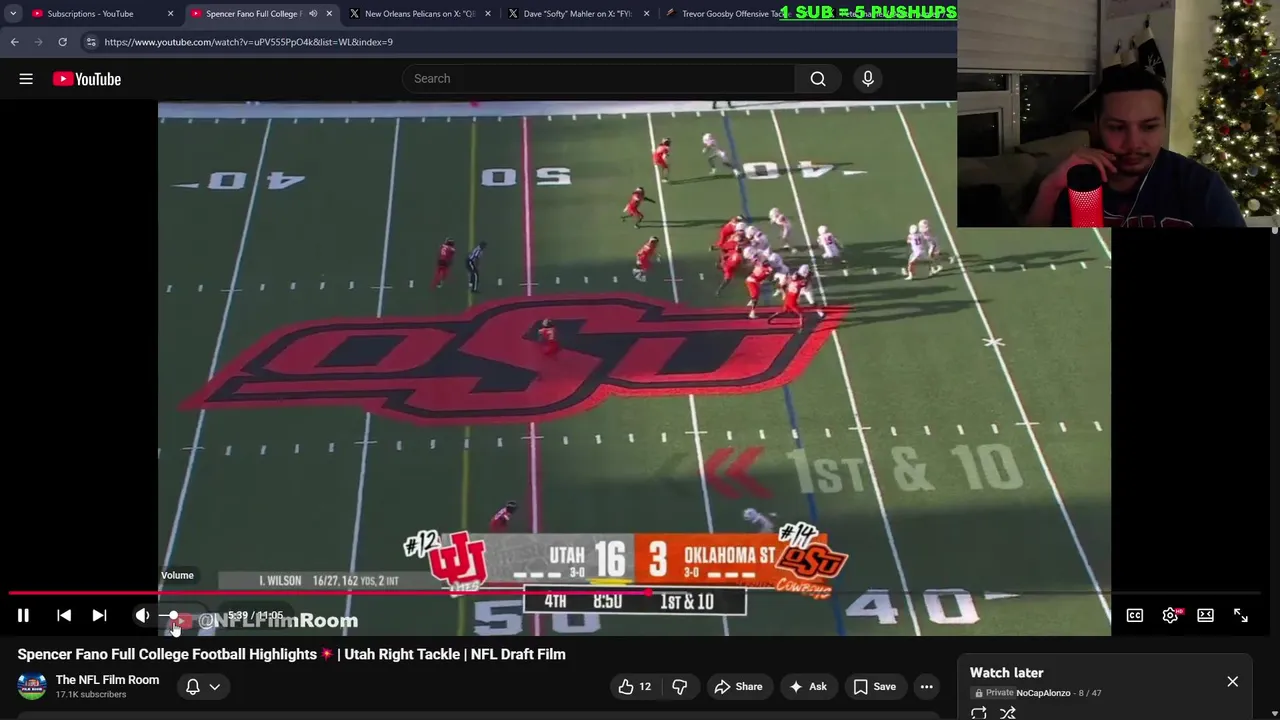Go to previous video in playlist
The height and width of the screenshot is (720, 1280).
coord(64,616)
